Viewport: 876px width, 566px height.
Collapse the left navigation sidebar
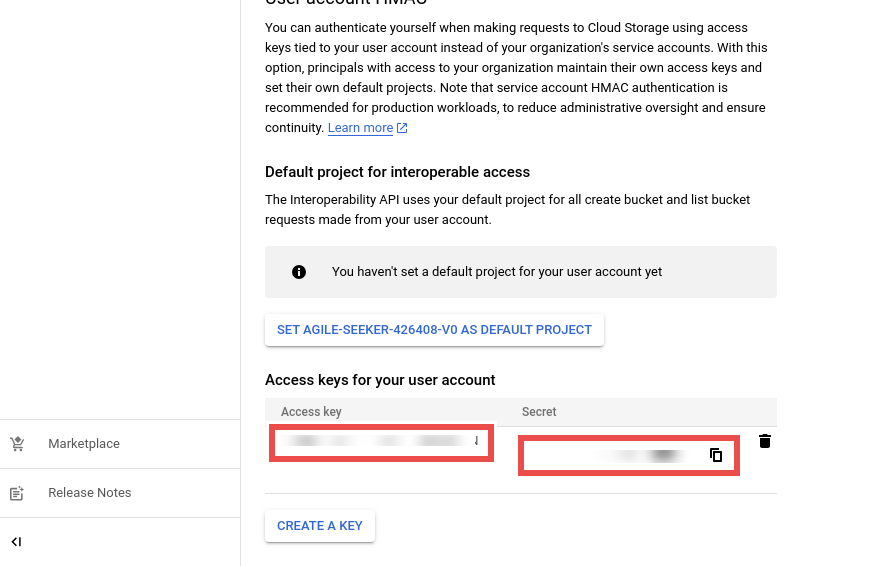click(16, 542)
